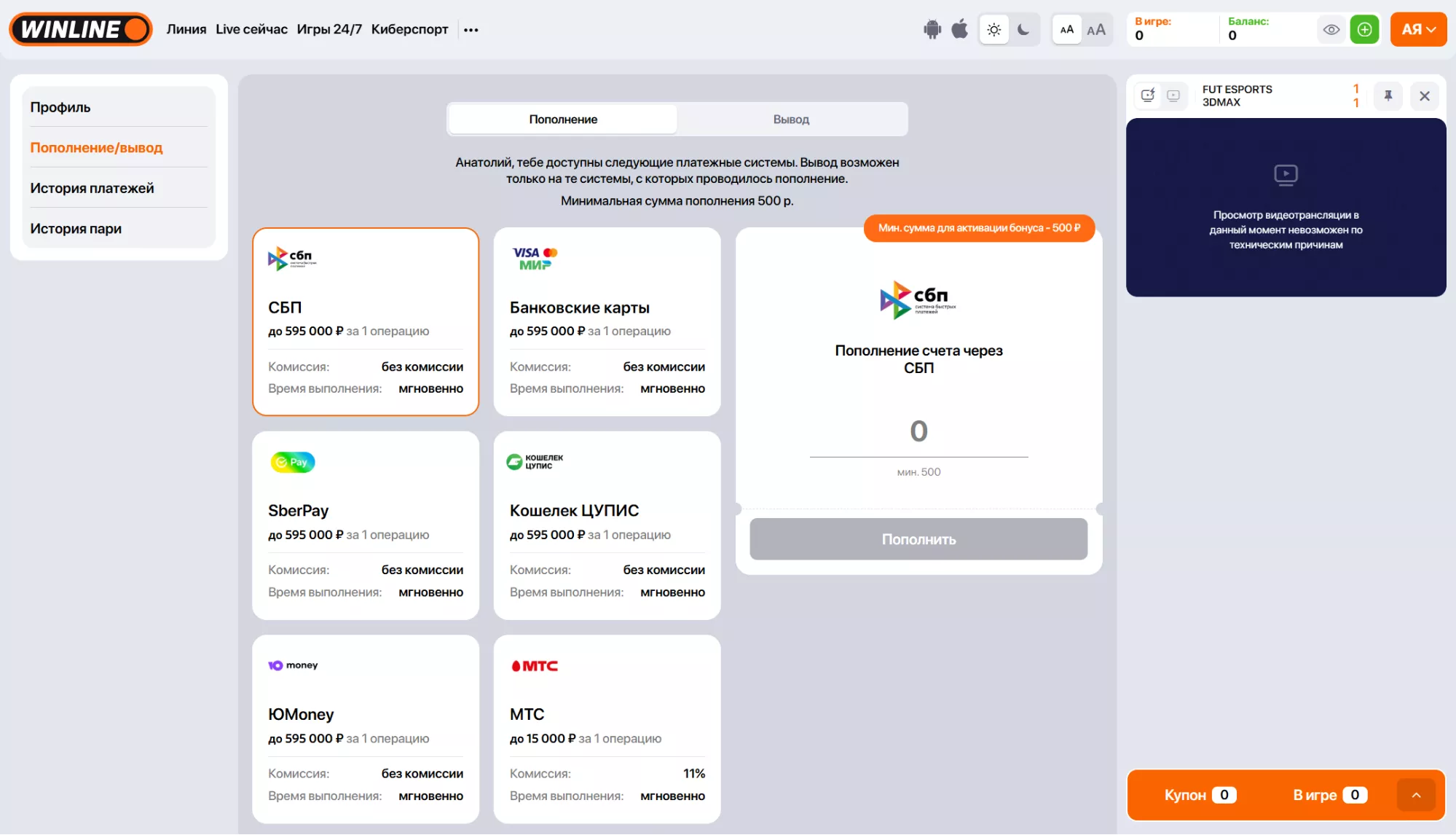Expand the coupon panel with chevron up

pos(1416,795)
